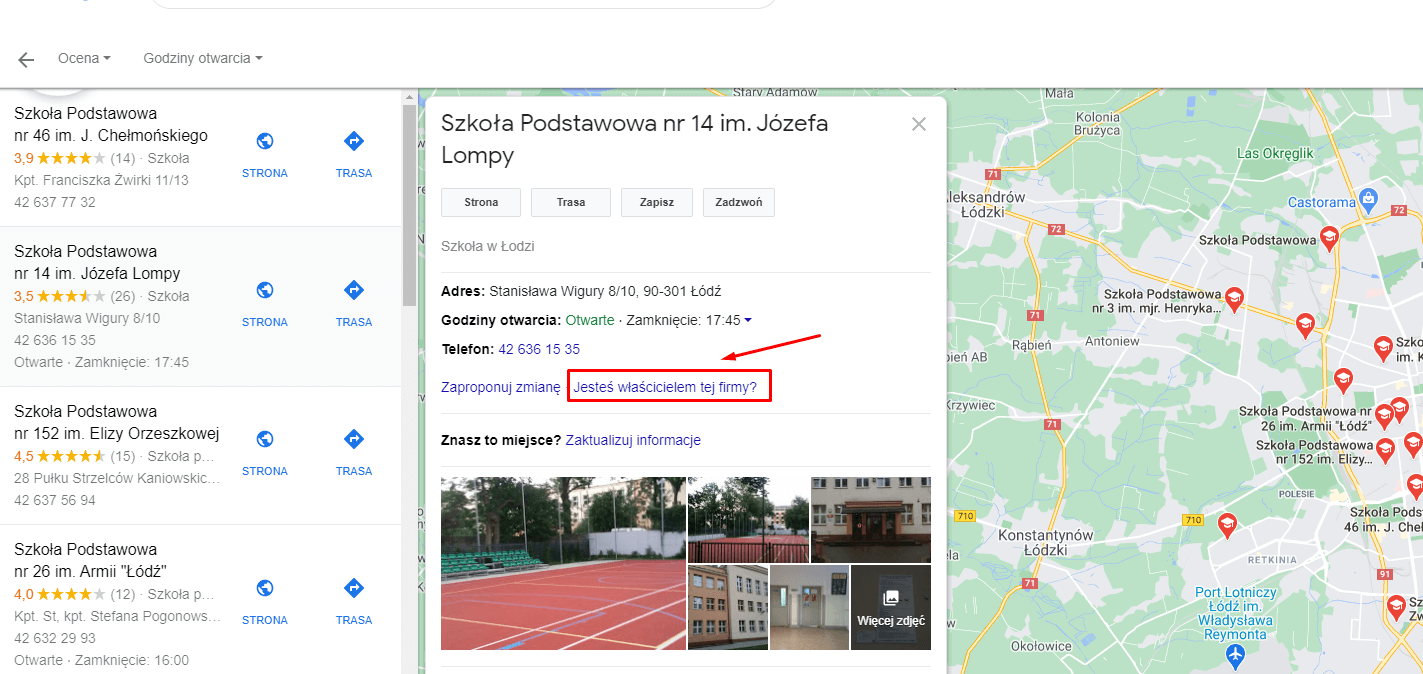Click the Strona button in details panel
Image resolution: width=1423 pixels, height=674 pixels.
coord(481,202)
